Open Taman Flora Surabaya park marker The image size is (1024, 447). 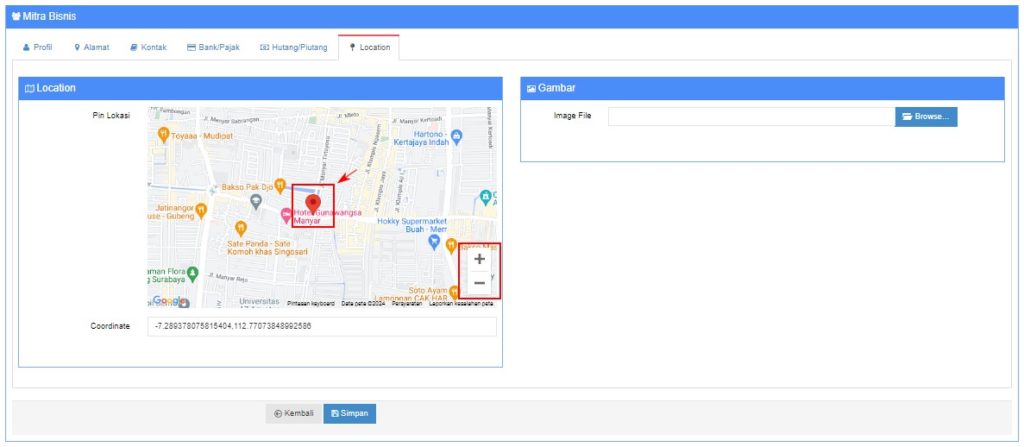(x=192, y=273)
